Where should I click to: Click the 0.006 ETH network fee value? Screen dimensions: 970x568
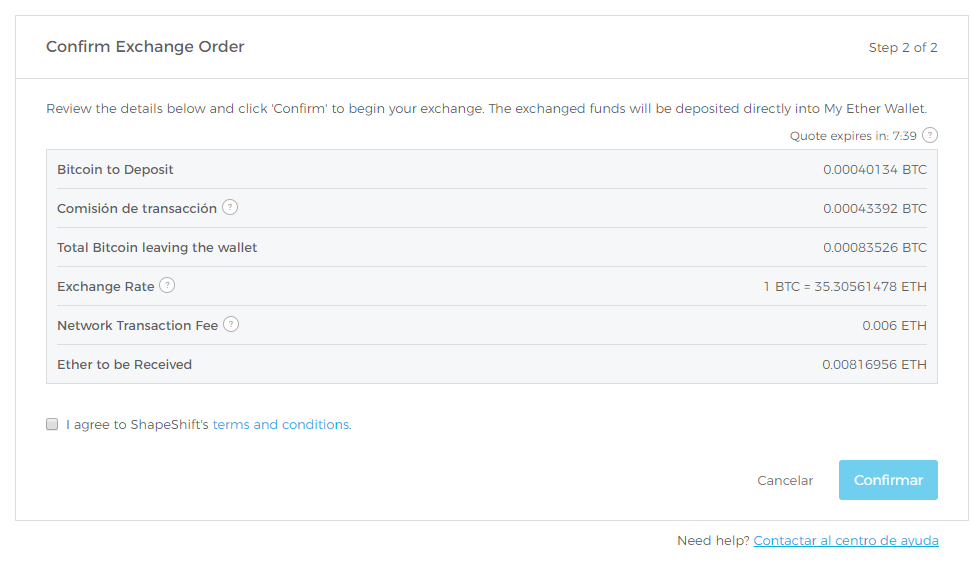(895, 325)
